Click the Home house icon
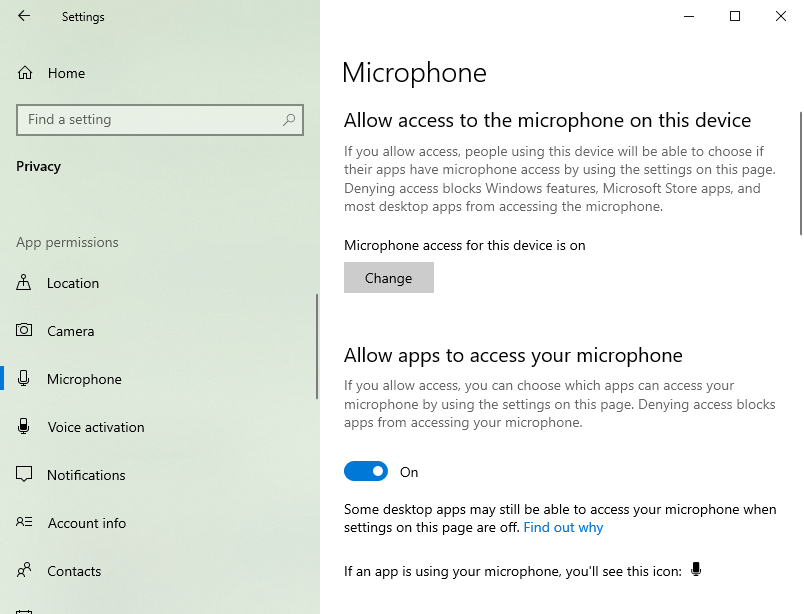The image size is (804, 614). (25, 73)
